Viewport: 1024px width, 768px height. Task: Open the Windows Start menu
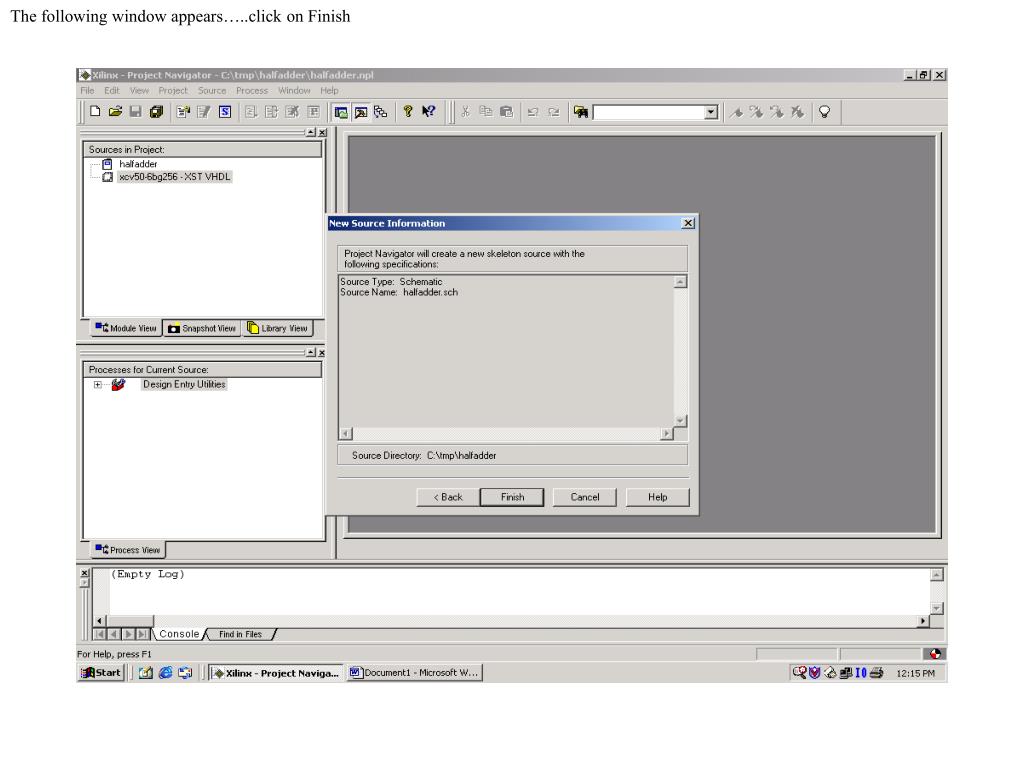(x=101, y=673)
